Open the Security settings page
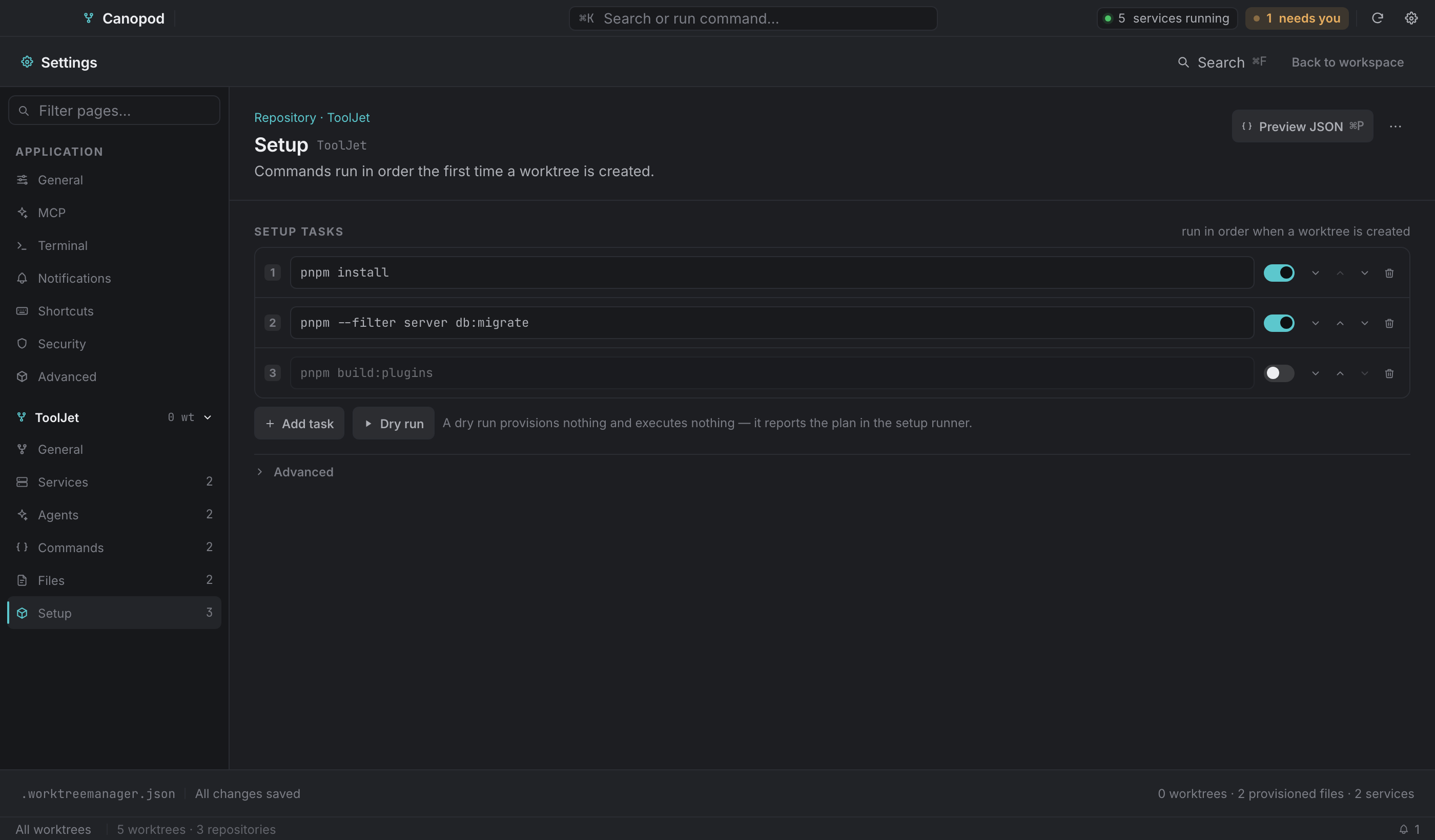 point(114,344)
